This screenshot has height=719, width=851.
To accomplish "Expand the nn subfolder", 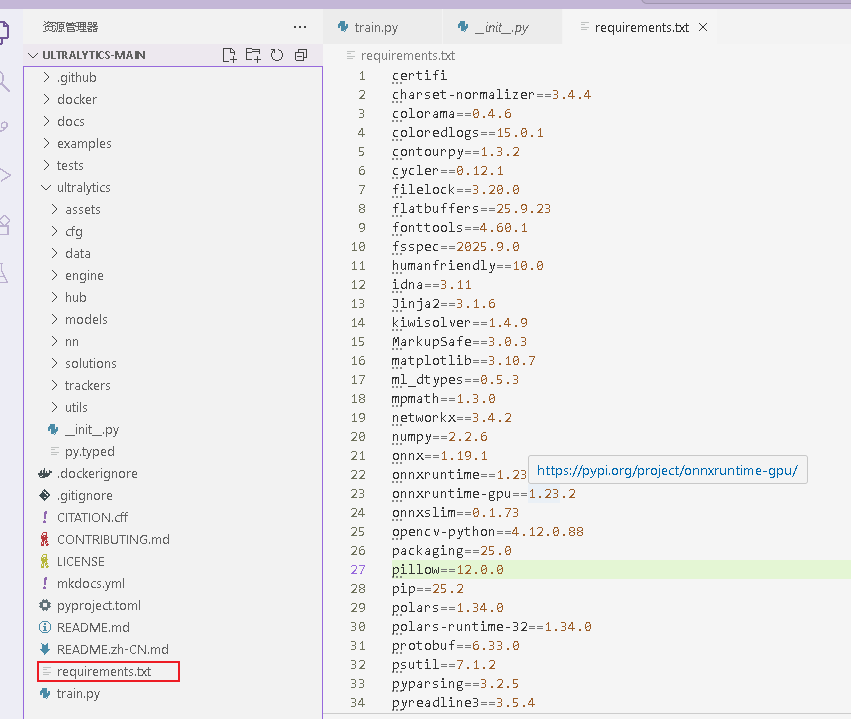I will click(x=72, y=341).
